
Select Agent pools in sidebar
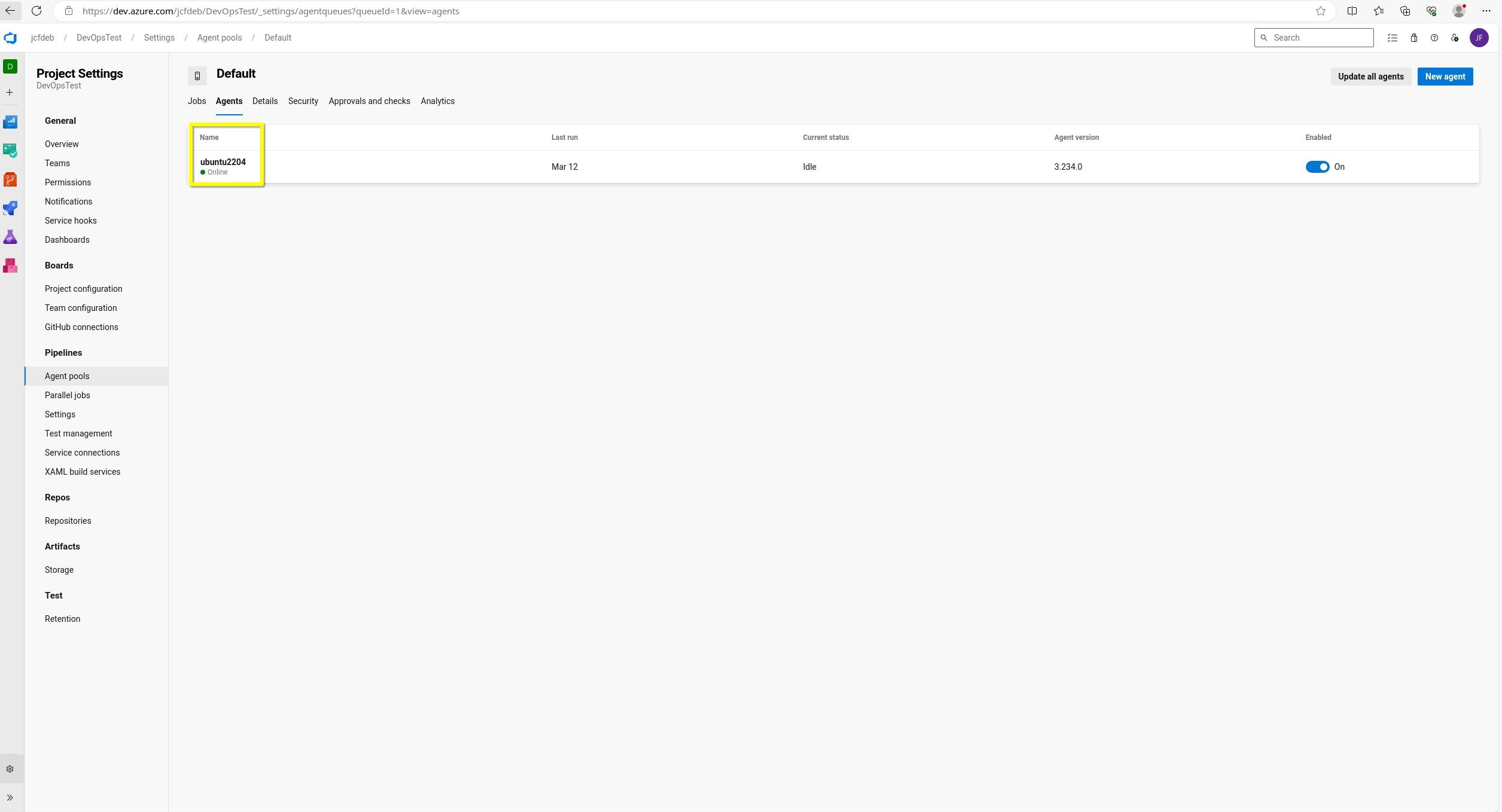pyautogui.click(x=96, y=376)
